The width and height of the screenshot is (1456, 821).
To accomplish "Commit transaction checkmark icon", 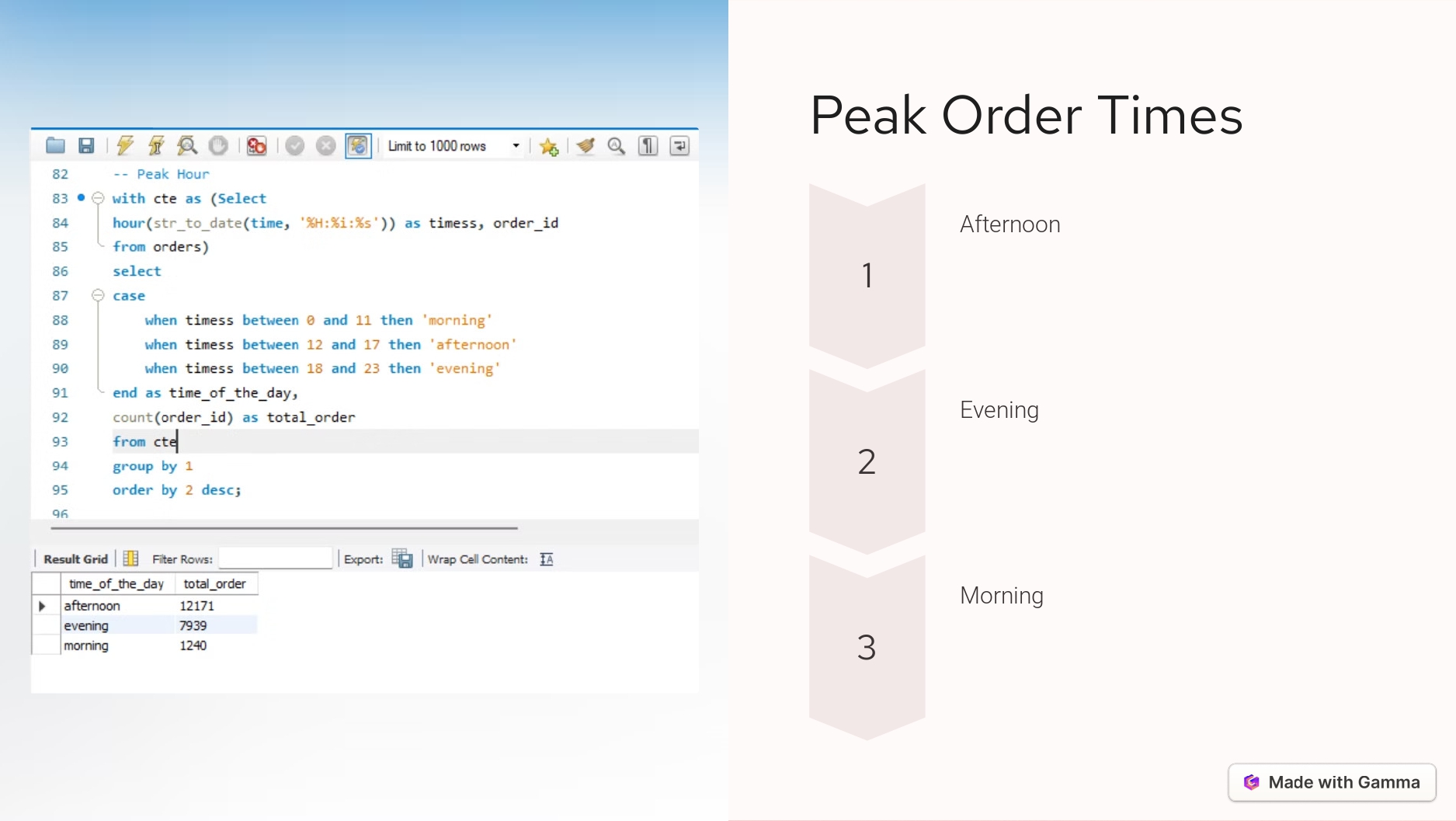I will pos(294,145).
